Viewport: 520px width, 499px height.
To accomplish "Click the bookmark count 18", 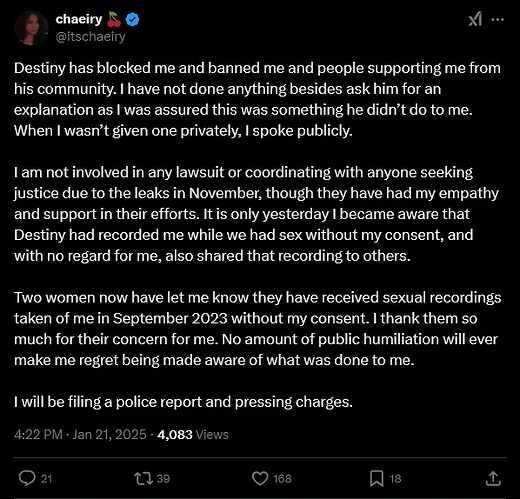I will (x=395, y=479).
